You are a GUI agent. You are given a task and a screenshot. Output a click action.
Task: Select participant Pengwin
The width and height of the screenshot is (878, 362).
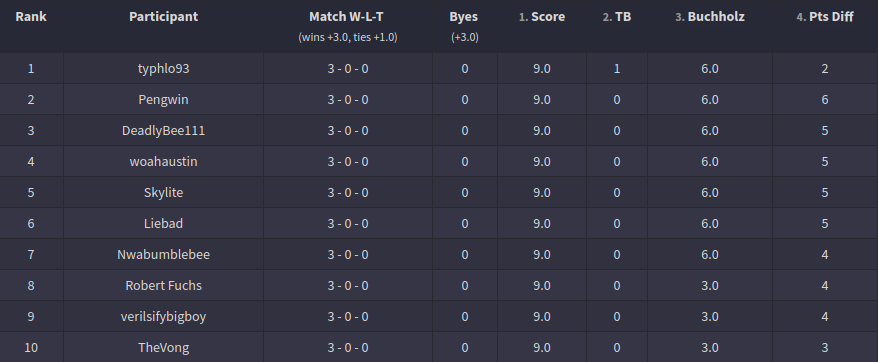pyautogui.click(x=164, y=100)
